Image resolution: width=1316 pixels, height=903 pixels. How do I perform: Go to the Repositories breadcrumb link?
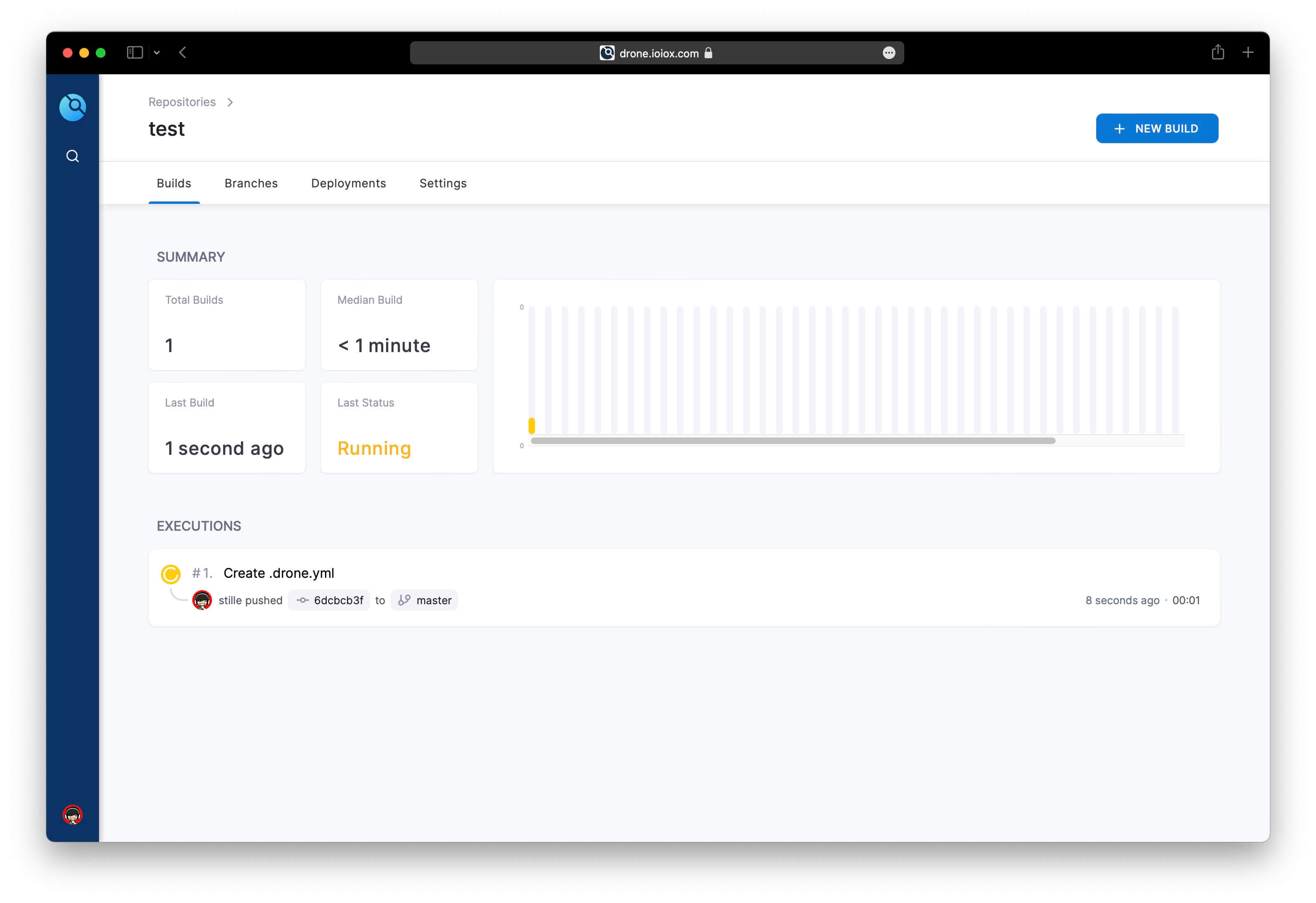[182, 102]
